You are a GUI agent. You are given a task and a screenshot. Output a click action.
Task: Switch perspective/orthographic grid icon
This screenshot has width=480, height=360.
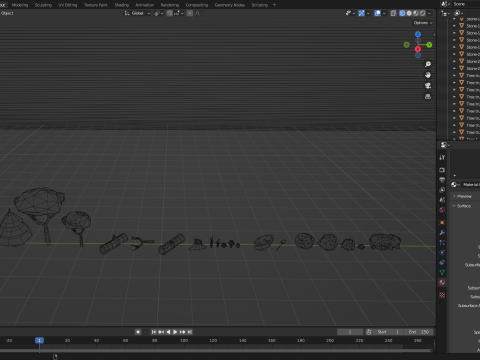(x=428, y=96)
